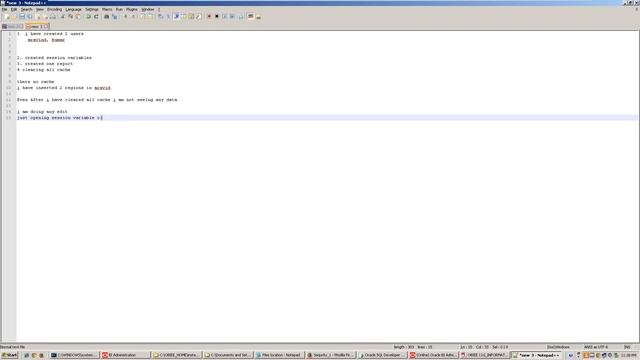Open the File menu

click(4, 9)
